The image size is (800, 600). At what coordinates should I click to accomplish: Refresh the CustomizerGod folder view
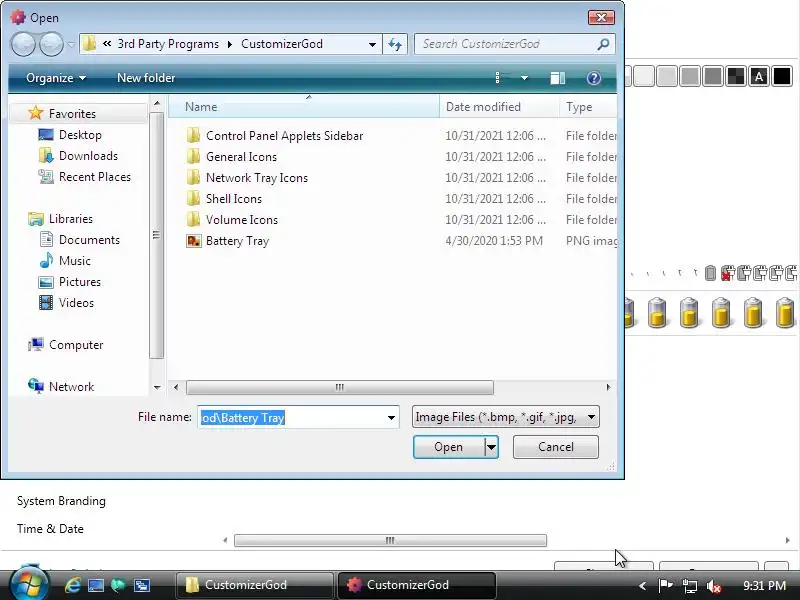(395, 44)
